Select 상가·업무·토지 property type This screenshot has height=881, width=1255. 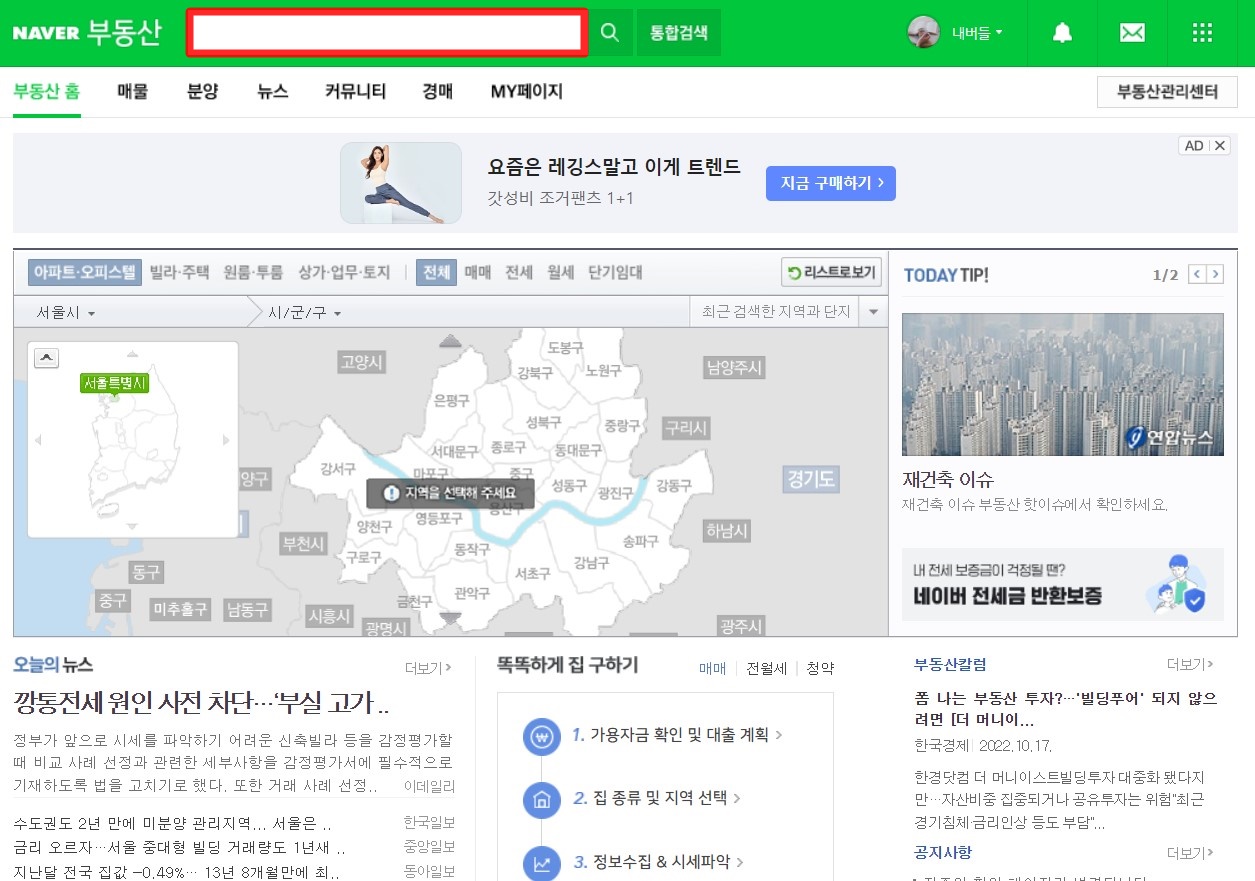point(344,272)
